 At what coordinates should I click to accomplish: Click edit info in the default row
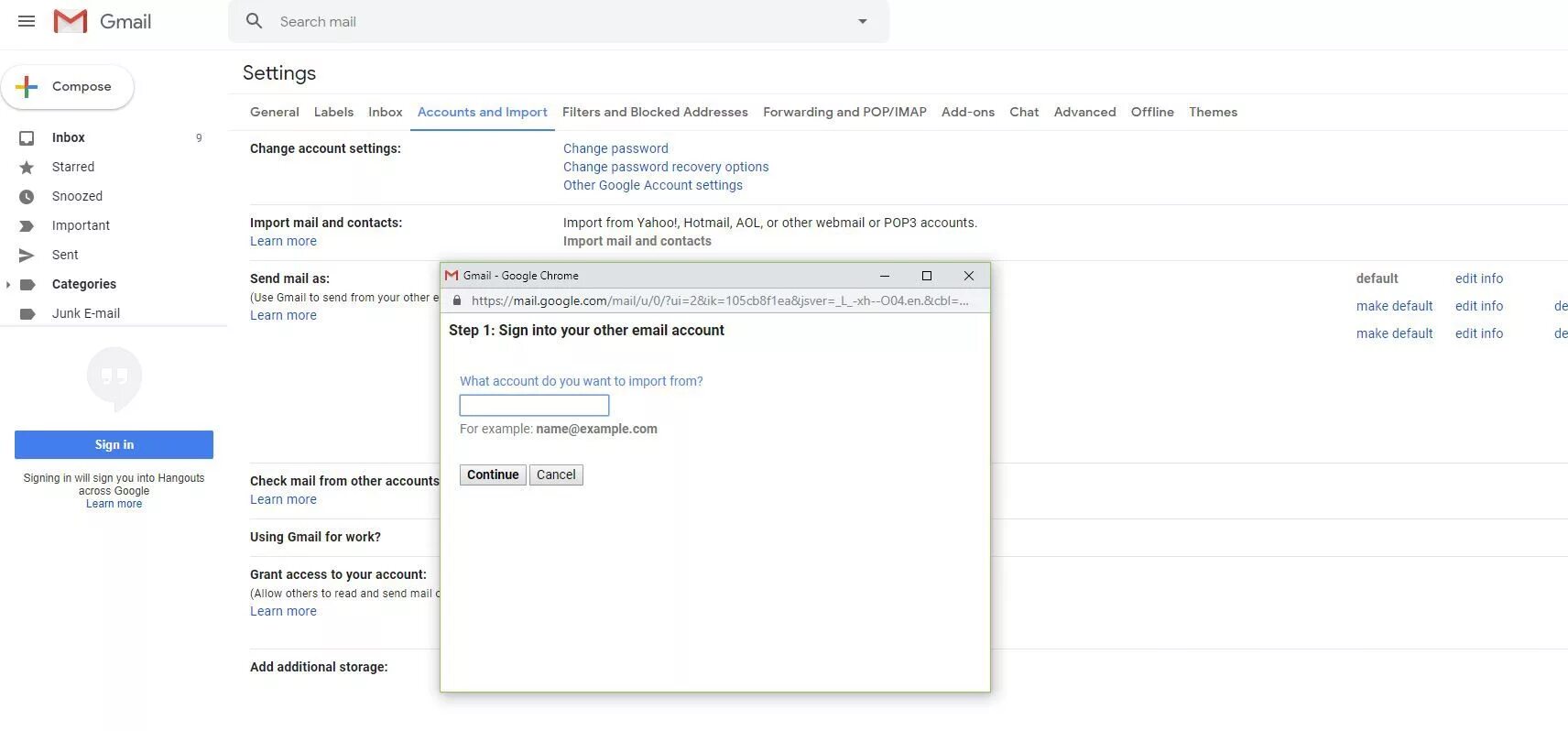[x=1479, y=278]
